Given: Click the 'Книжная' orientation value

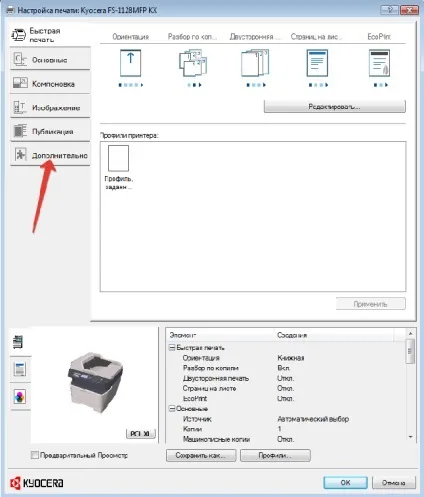Looking at the screenshot, I should [x=291, y=358].
